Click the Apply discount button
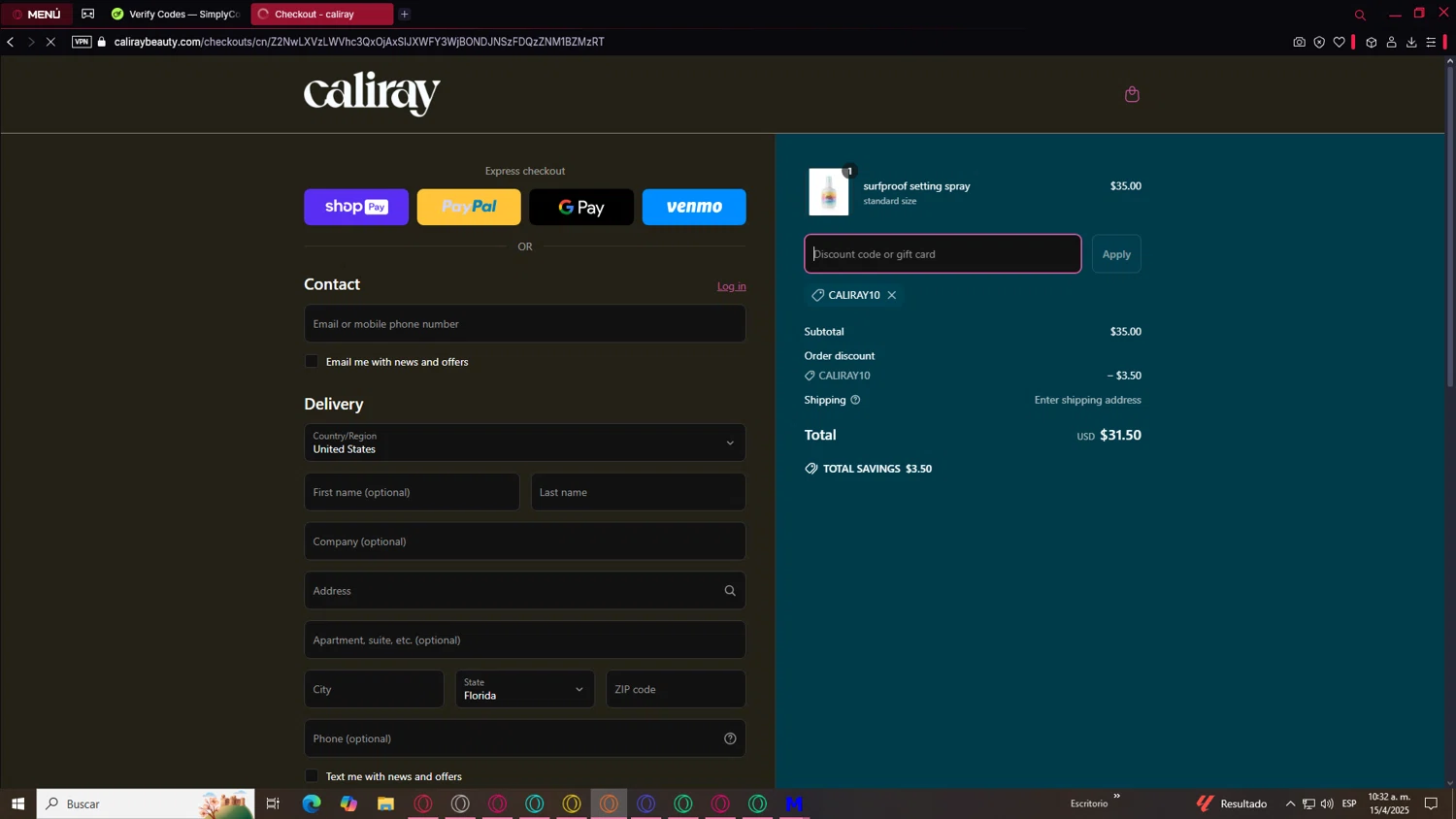Viewport: 1456px width, 819px height. [1116, 254]
